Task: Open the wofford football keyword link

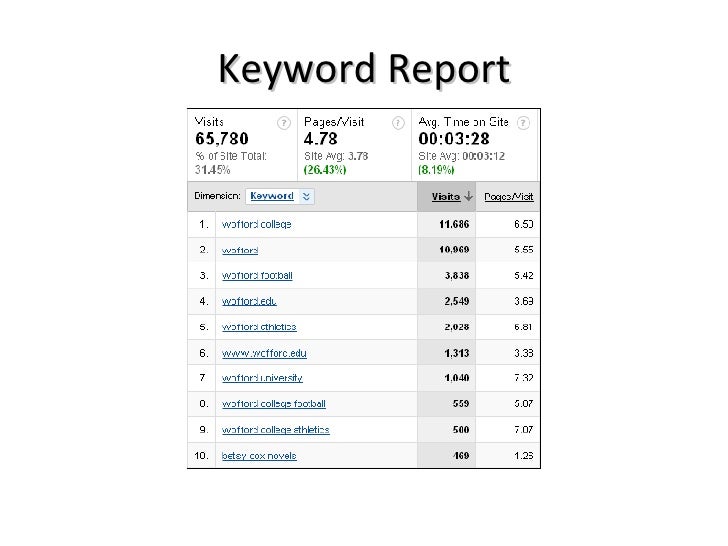Action: click(x=257, y=276)
